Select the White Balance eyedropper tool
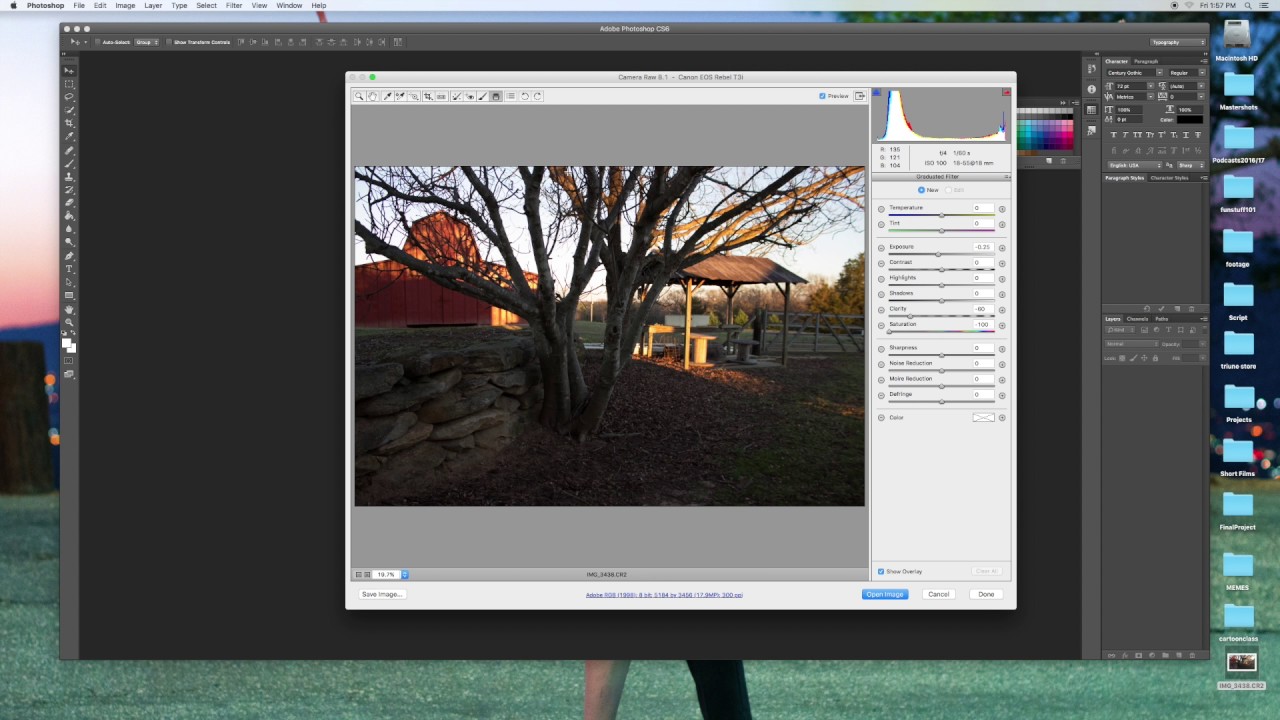This screenshot has width=1280, height=720. (x=387, y=96)
